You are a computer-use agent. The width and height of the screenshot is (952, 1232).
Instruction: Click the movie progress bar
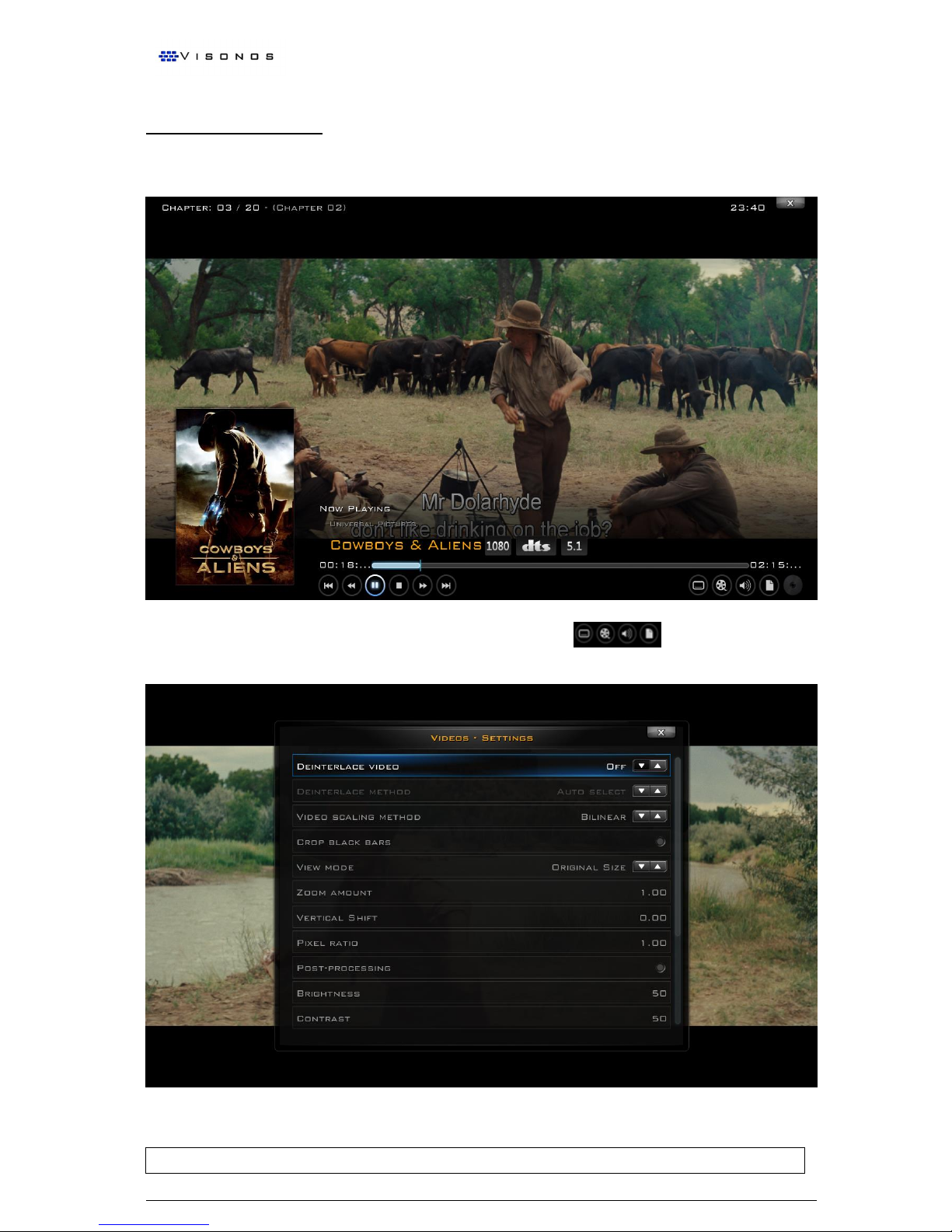560,565
